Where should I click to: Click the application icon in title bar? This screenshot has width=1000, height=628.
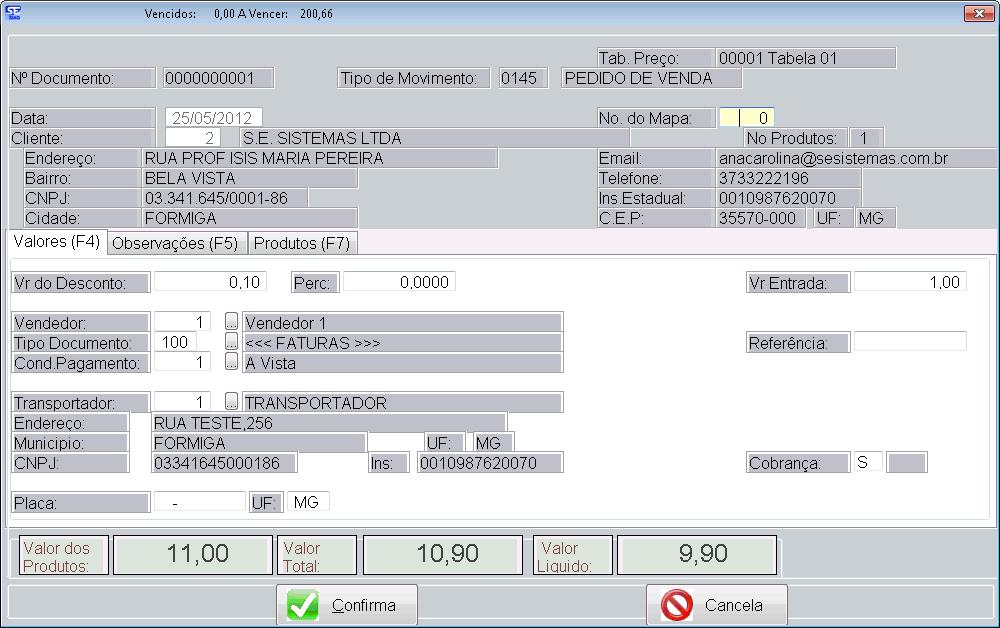(x=13, y=14)
